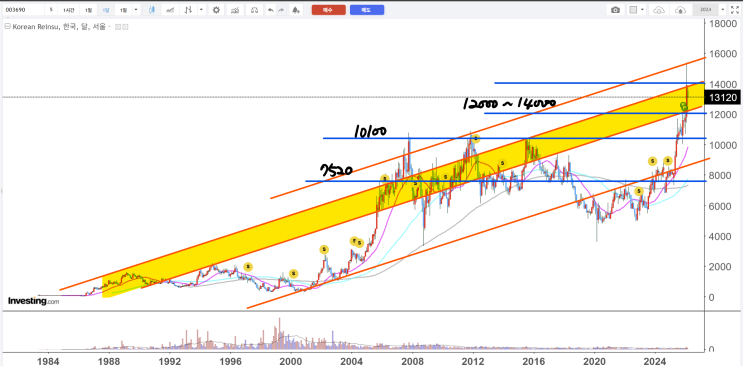Click the compare scales icon
743x366 pixels.
point(255,10)
